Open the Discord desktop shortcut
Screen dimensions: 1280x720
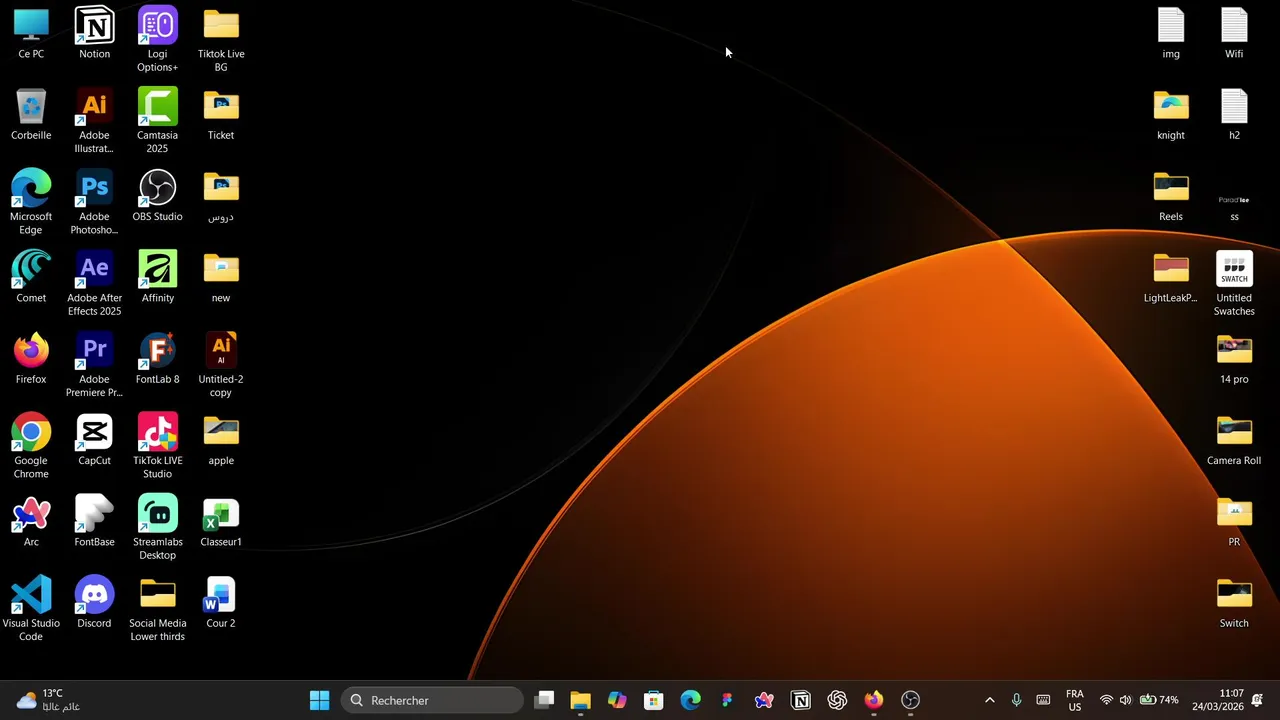(x=94, y=601)
